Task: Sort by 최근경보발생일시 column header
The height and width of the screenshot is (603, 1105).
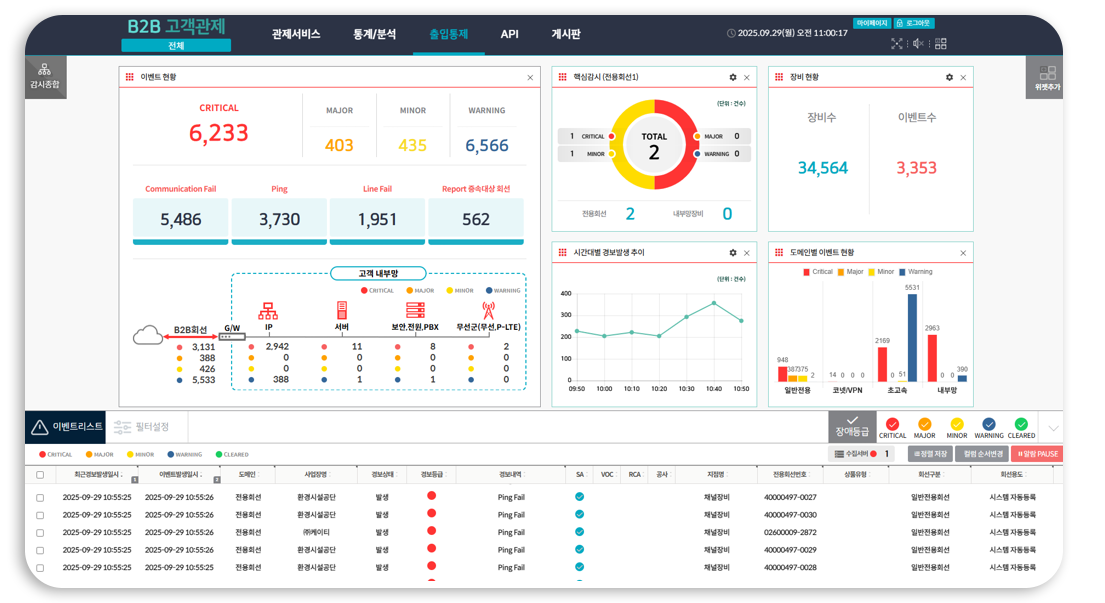Action: point(97,475)
